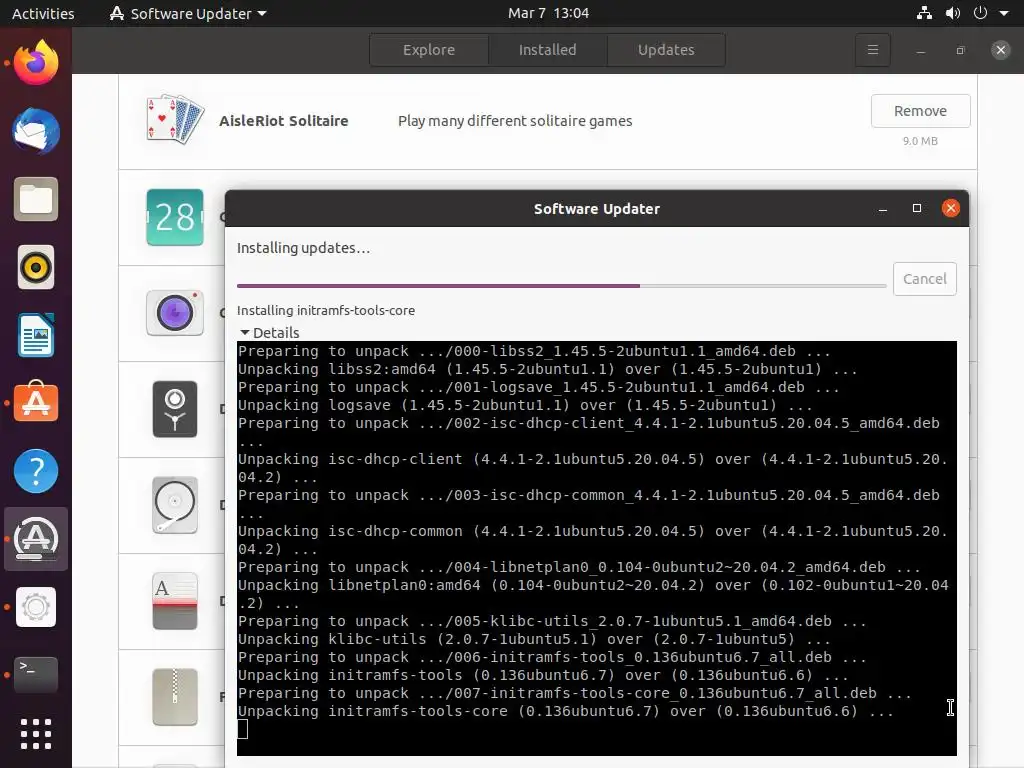
Task: Switch to the Updates tab
Action: coord(666,50)
